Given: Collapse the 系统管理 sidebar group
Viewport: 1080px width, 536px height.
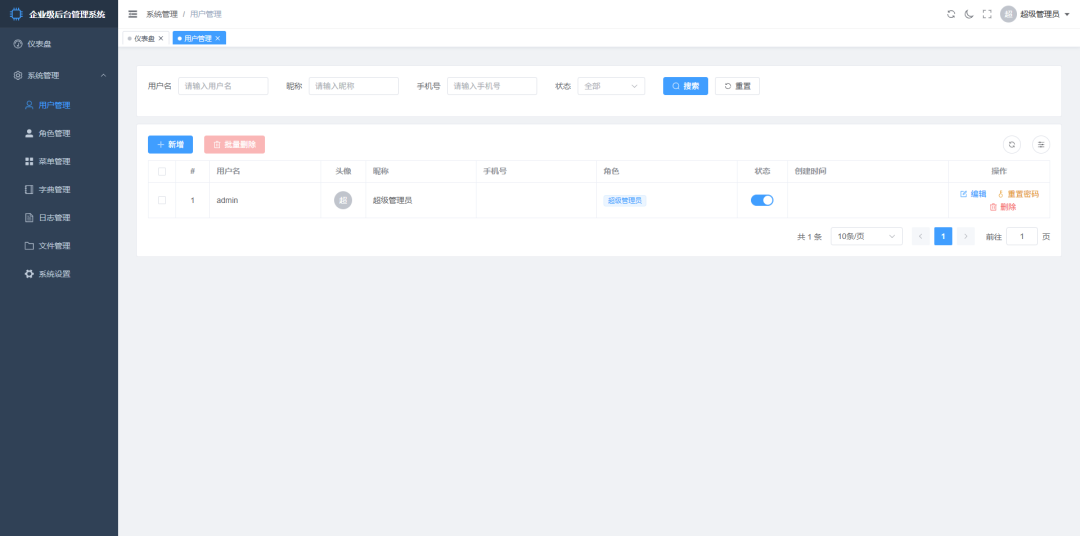Looking at the screenshot, I should 59,75.
